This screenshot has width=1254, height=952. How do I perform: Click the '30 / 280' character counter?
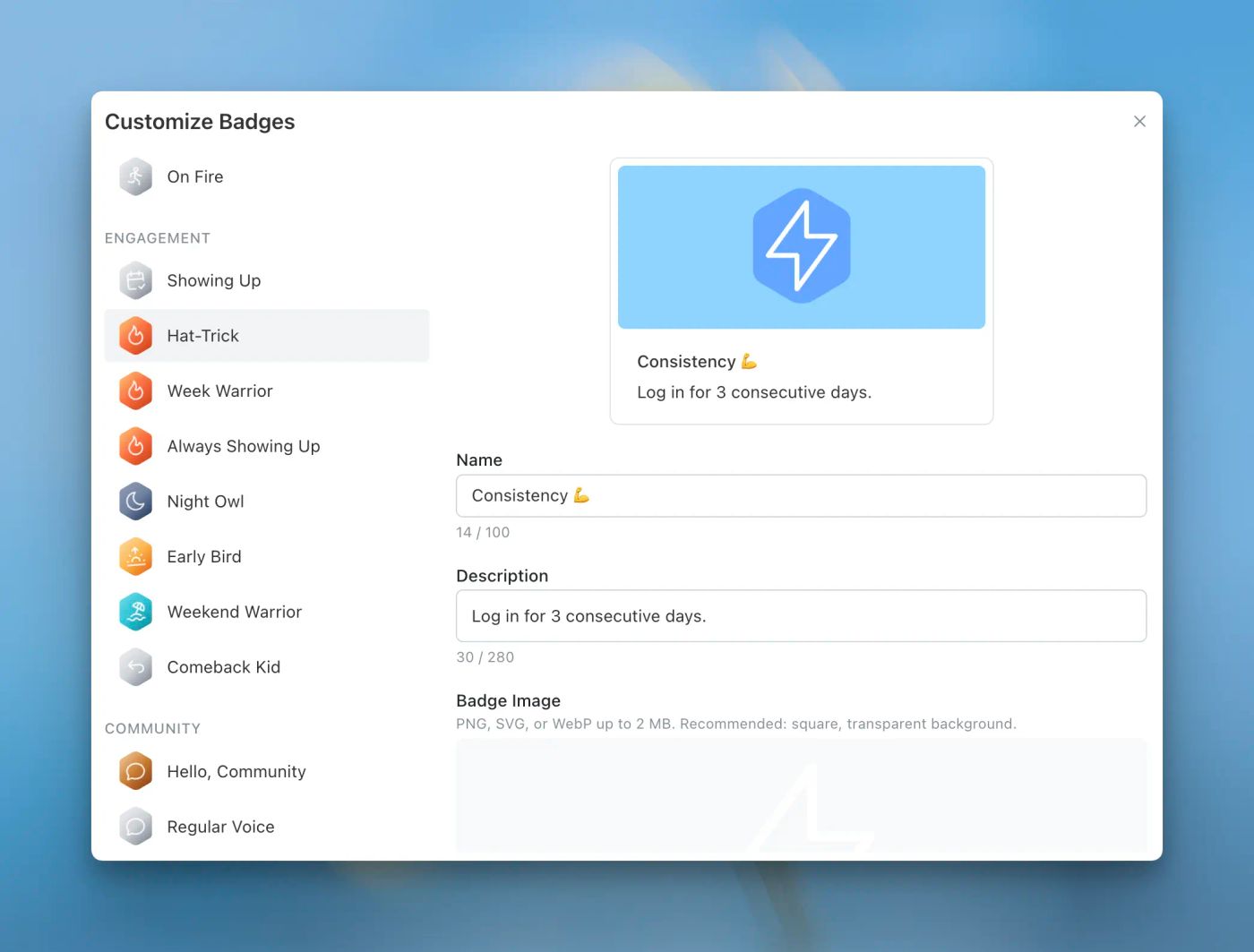485,657
